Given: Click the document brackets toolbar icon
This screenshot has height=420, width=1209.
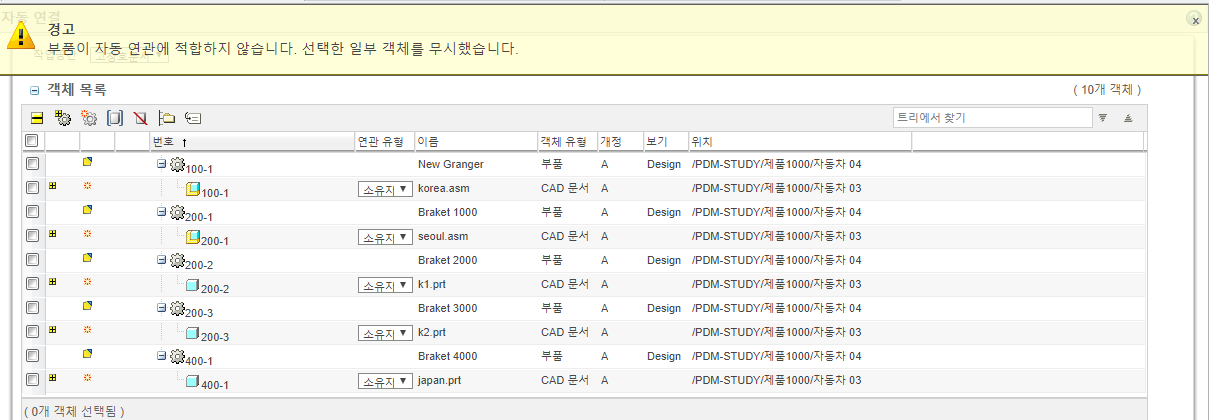Looking at the screenshot, I should click(x=115, y=118).
